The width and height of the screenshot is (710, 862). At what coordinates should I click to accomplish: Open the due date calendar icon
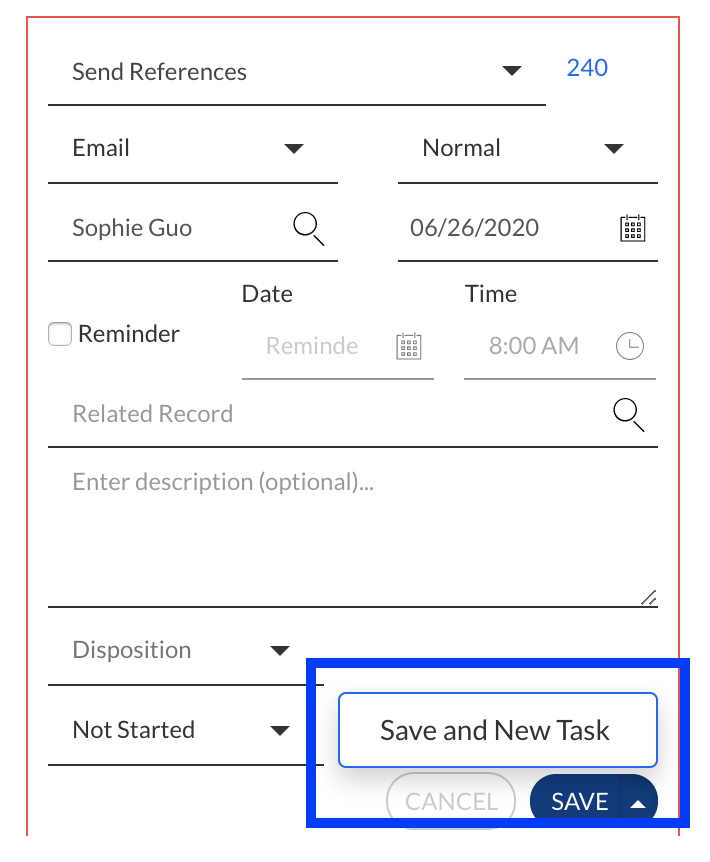coord(632,228)
